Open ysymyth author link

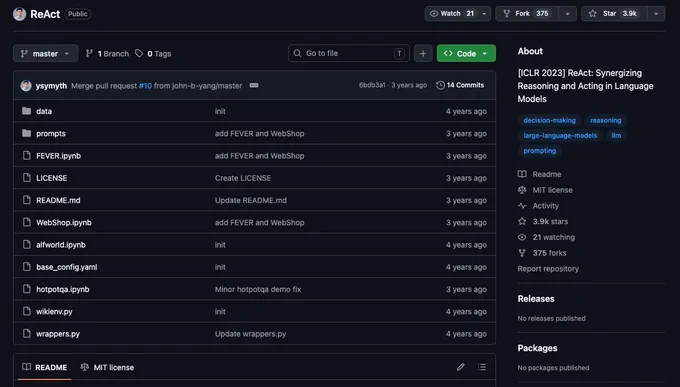pos(51,85)
